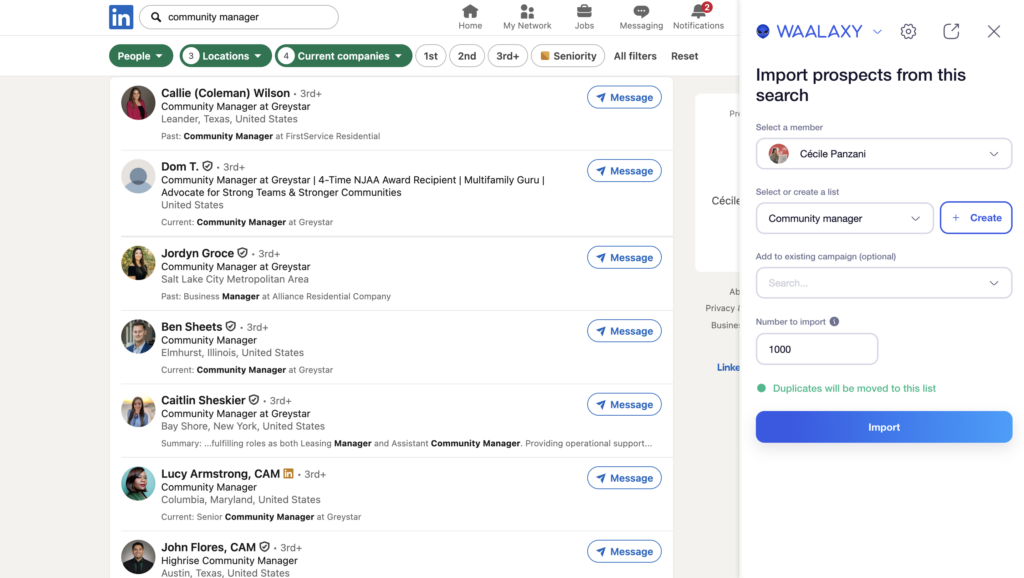The height and width of the screenshot is (578, 1024).
Task: Message Dom T.
Action: (x=624, y=170)
